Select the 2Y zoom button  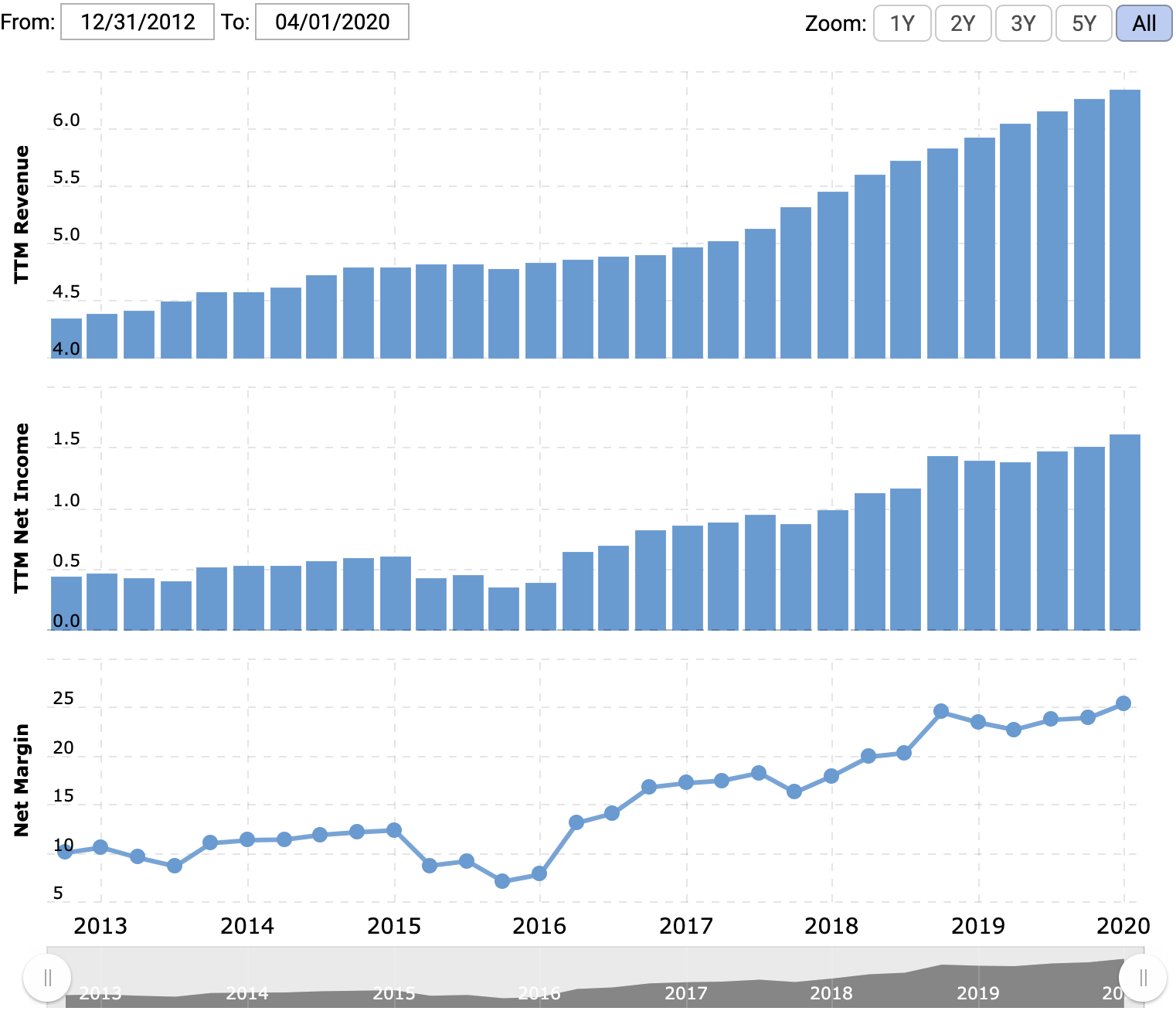pyautogui.click(x=963, y=23)
